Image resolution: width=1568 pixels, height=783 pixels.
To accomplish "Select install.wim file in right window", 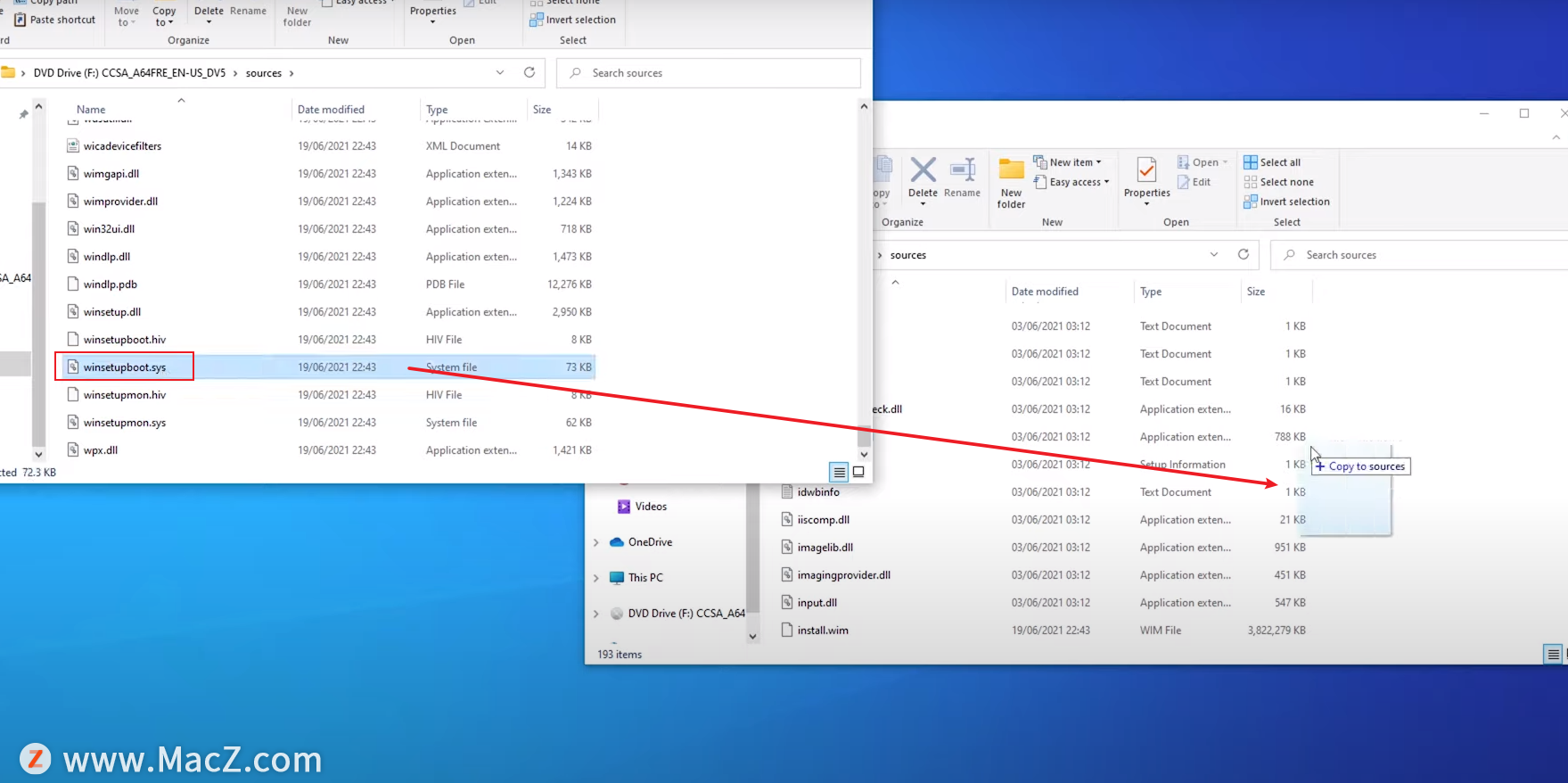I will [815, 631].
